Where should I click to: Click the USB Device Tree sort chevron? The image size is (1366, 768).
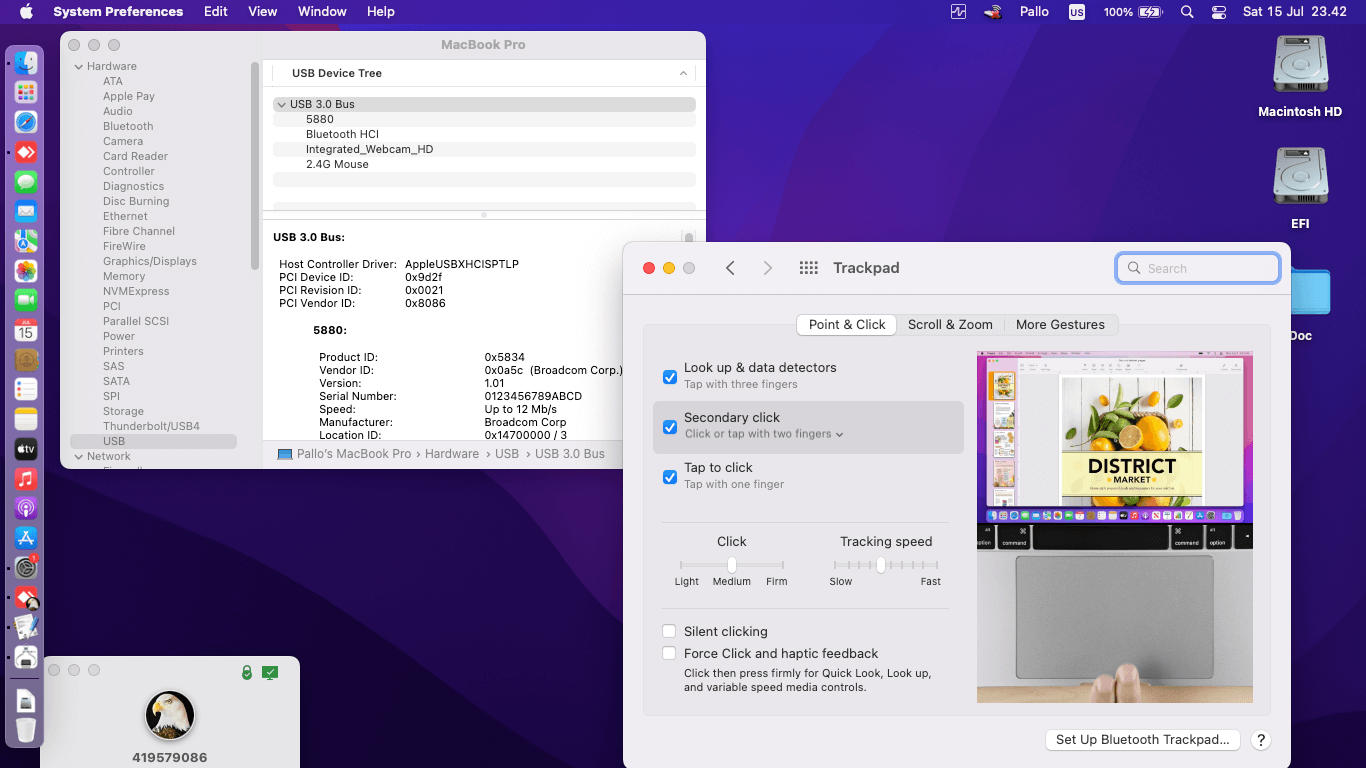[x=683, y=73]
